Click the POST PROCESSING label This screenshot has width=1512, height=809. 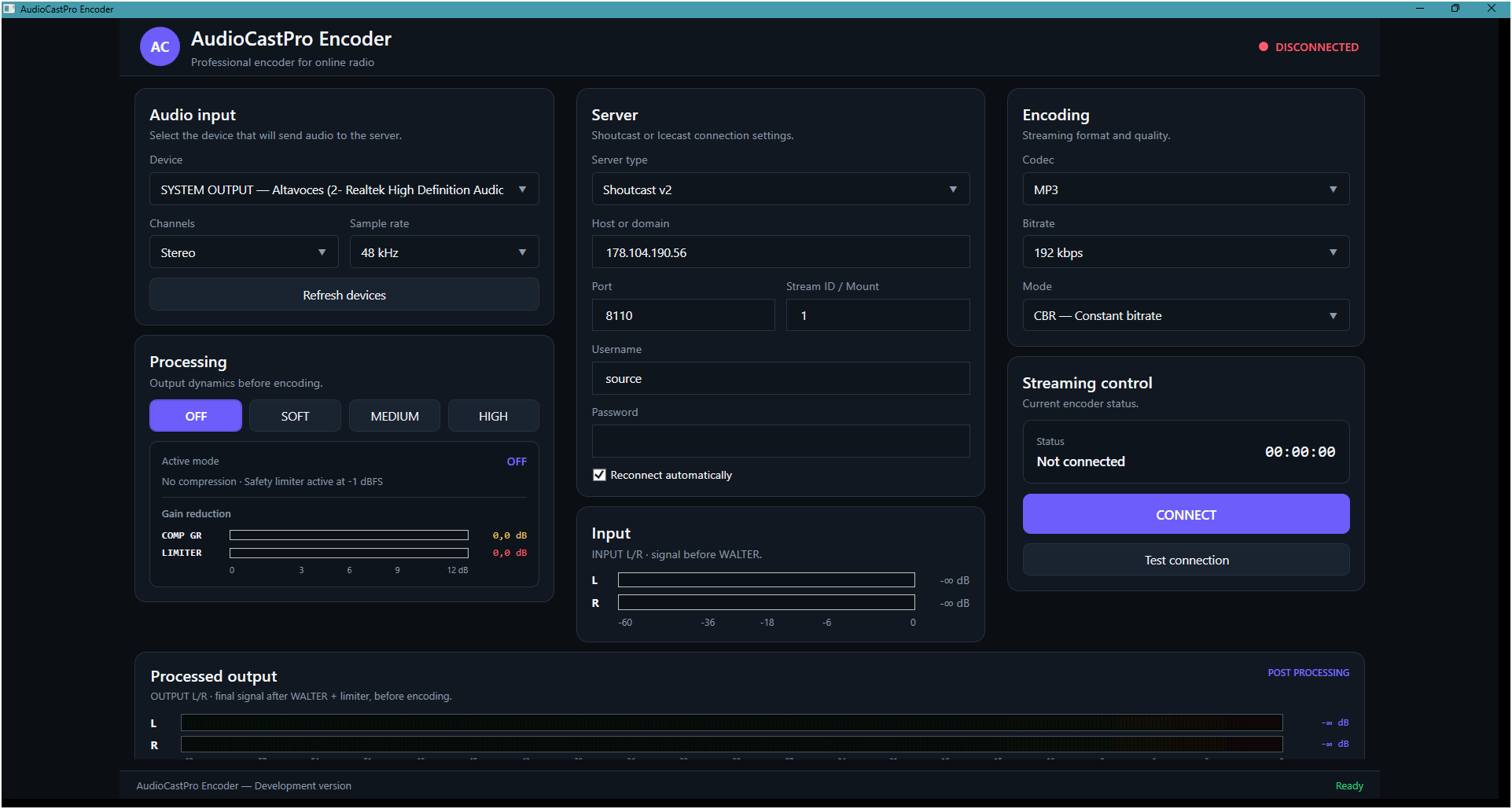[1308, 673]
